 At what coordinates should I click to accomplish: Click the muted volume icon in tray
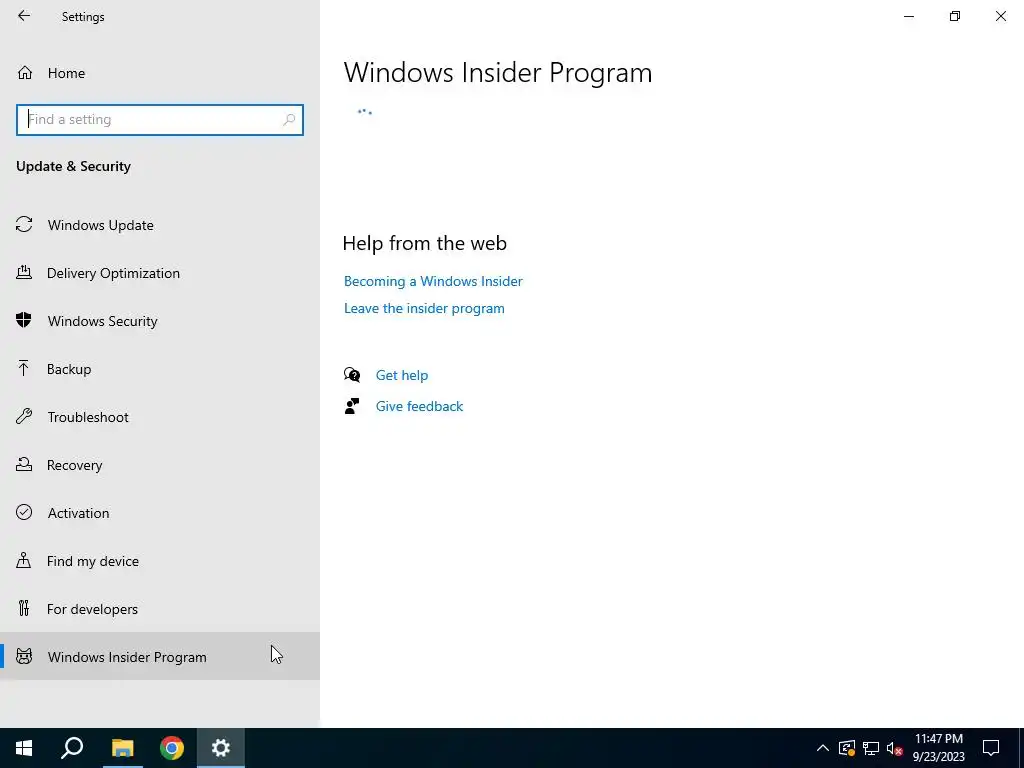[x=895, y=748]
